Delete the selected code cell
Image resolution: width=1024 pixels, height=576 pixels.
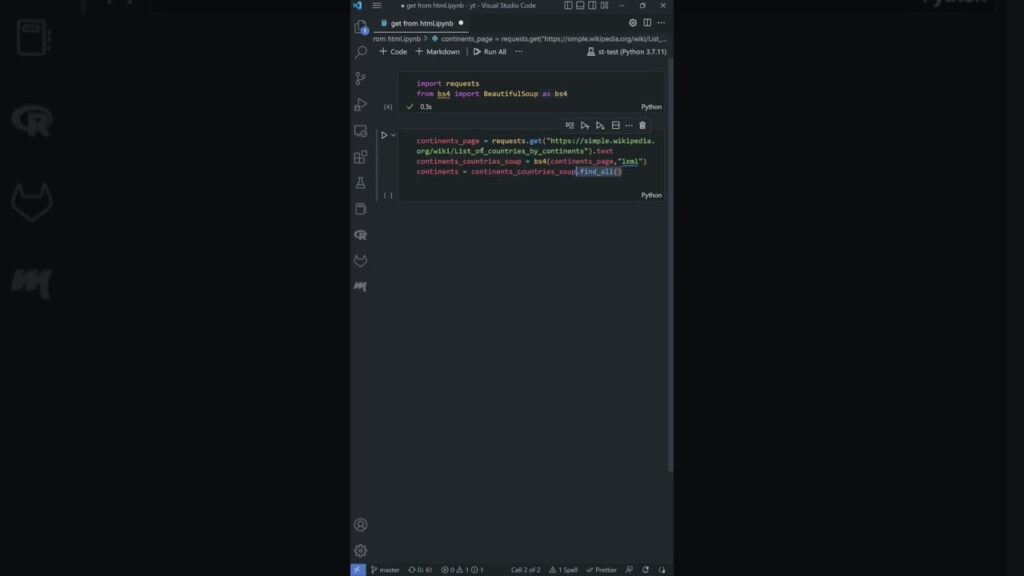(x=642, y=126)
